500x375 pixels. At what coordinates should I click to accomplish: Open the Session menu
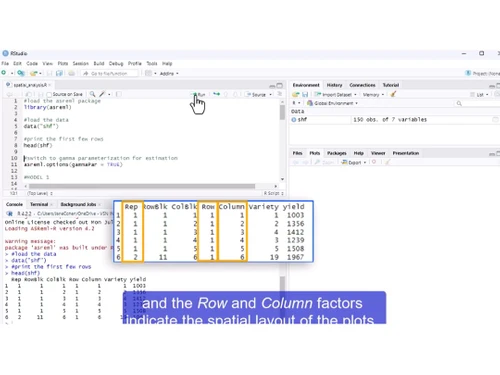coord(81,63)
